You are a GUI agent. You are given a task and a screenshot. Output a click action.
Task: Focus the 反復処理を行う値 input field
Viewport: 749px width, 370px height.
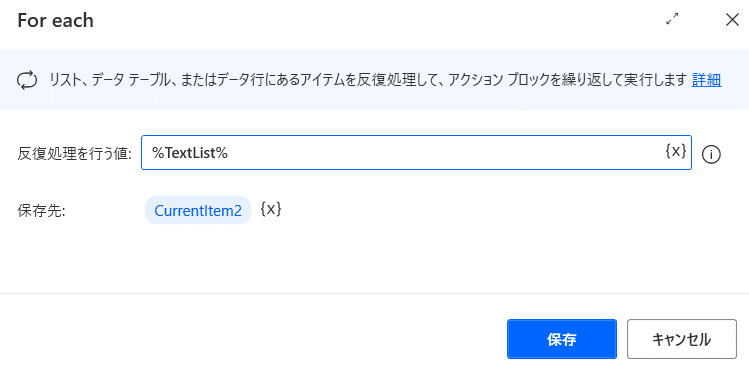point(416,152)
